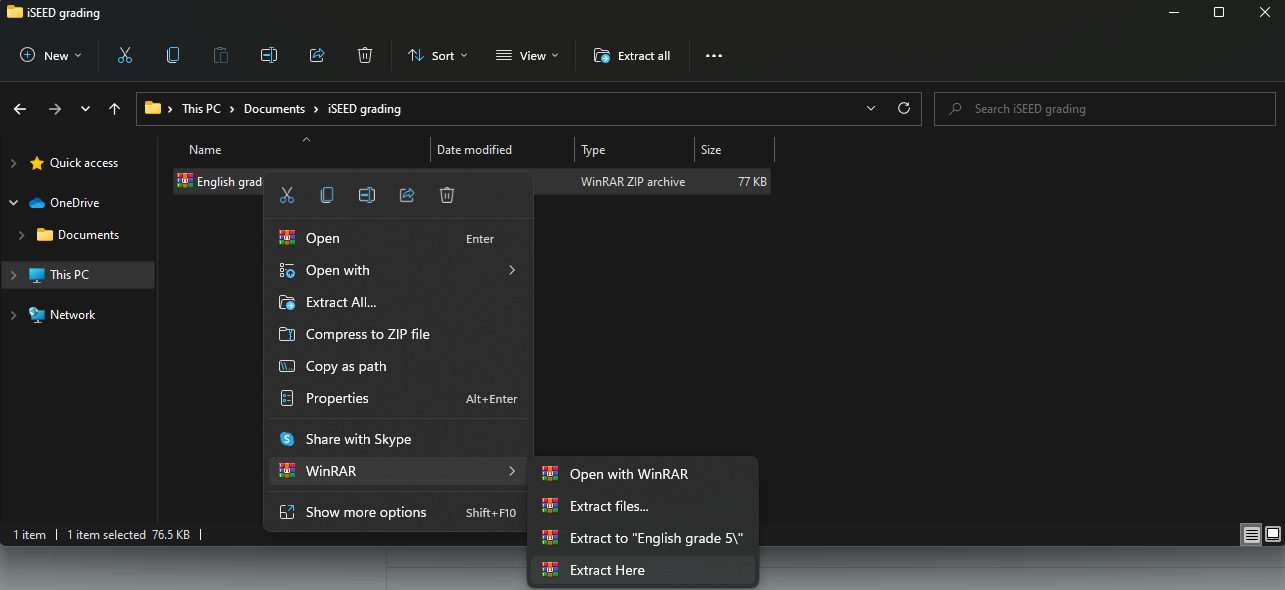Expand the Network tree node

click(14, 315)
